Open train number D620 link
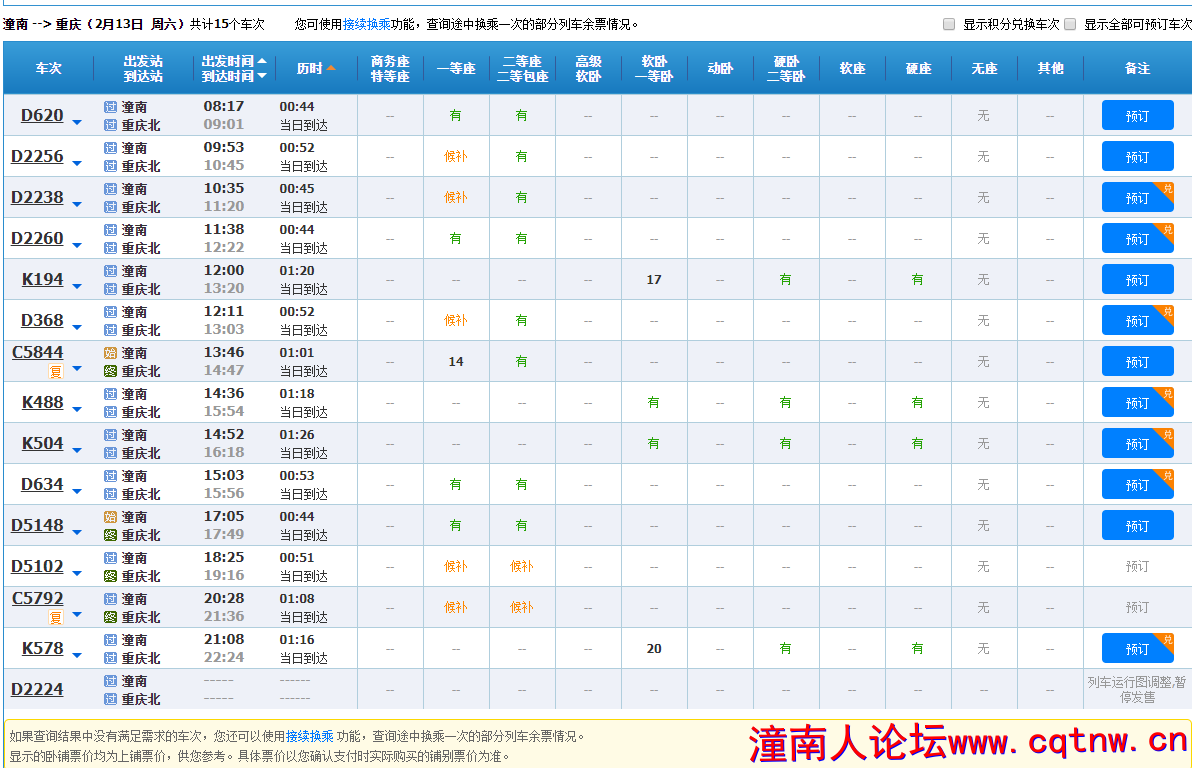This screenshot has width=1192, height=768. click(42, 116)
